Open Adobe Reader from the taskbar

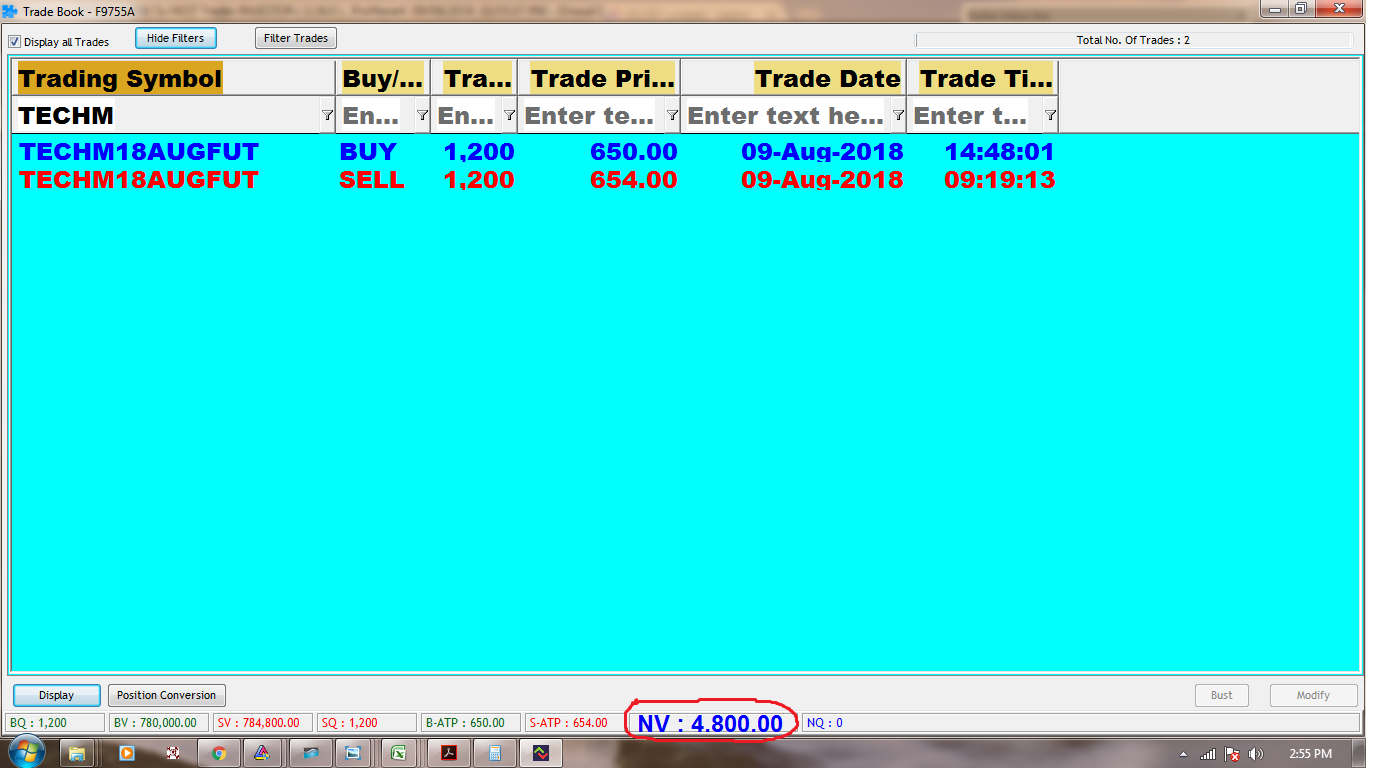click(449, 753)
